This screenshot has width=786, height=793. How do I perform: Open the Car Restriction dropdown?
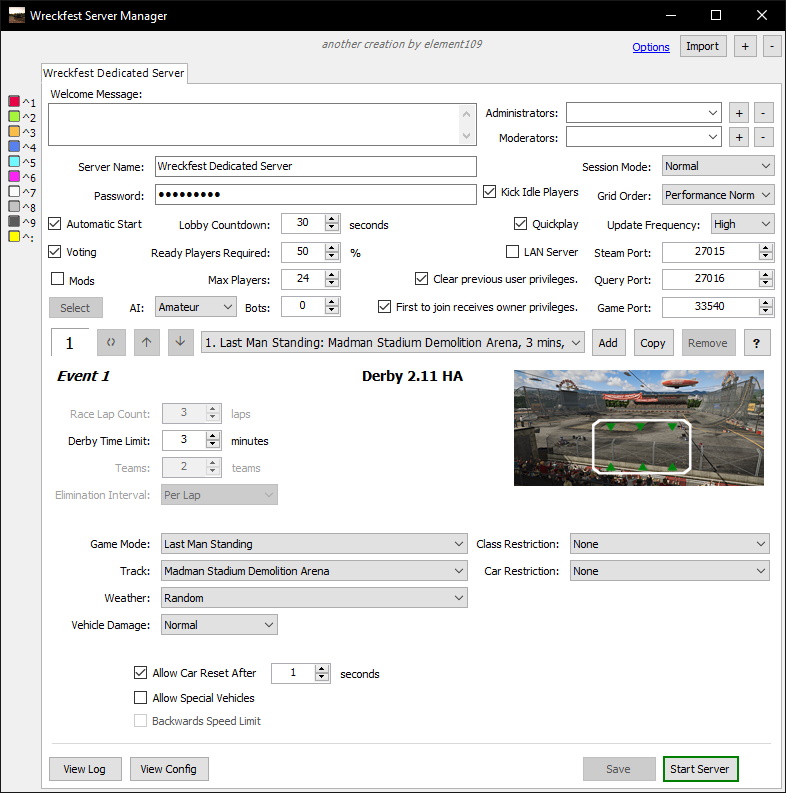click(670, 571)
